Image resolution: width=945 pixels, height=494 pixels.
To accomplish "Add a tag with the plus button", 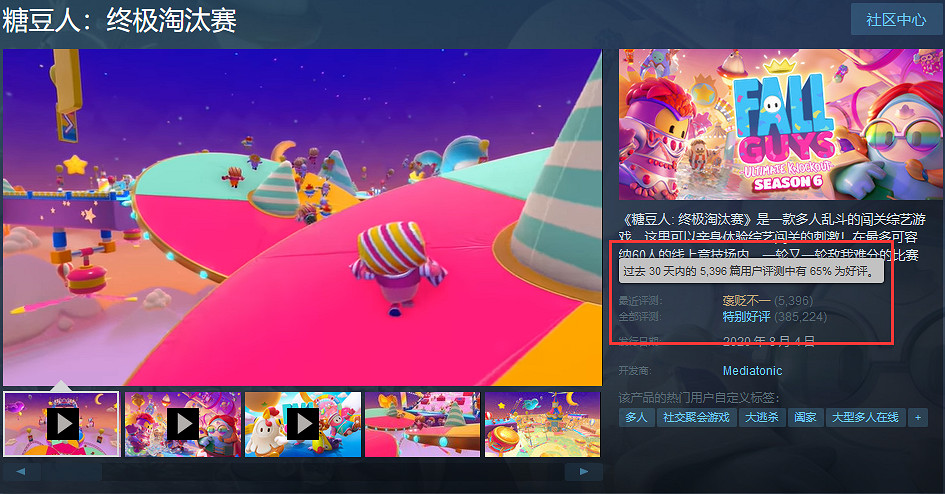I will pyautogui.click(x=918, y=417).
